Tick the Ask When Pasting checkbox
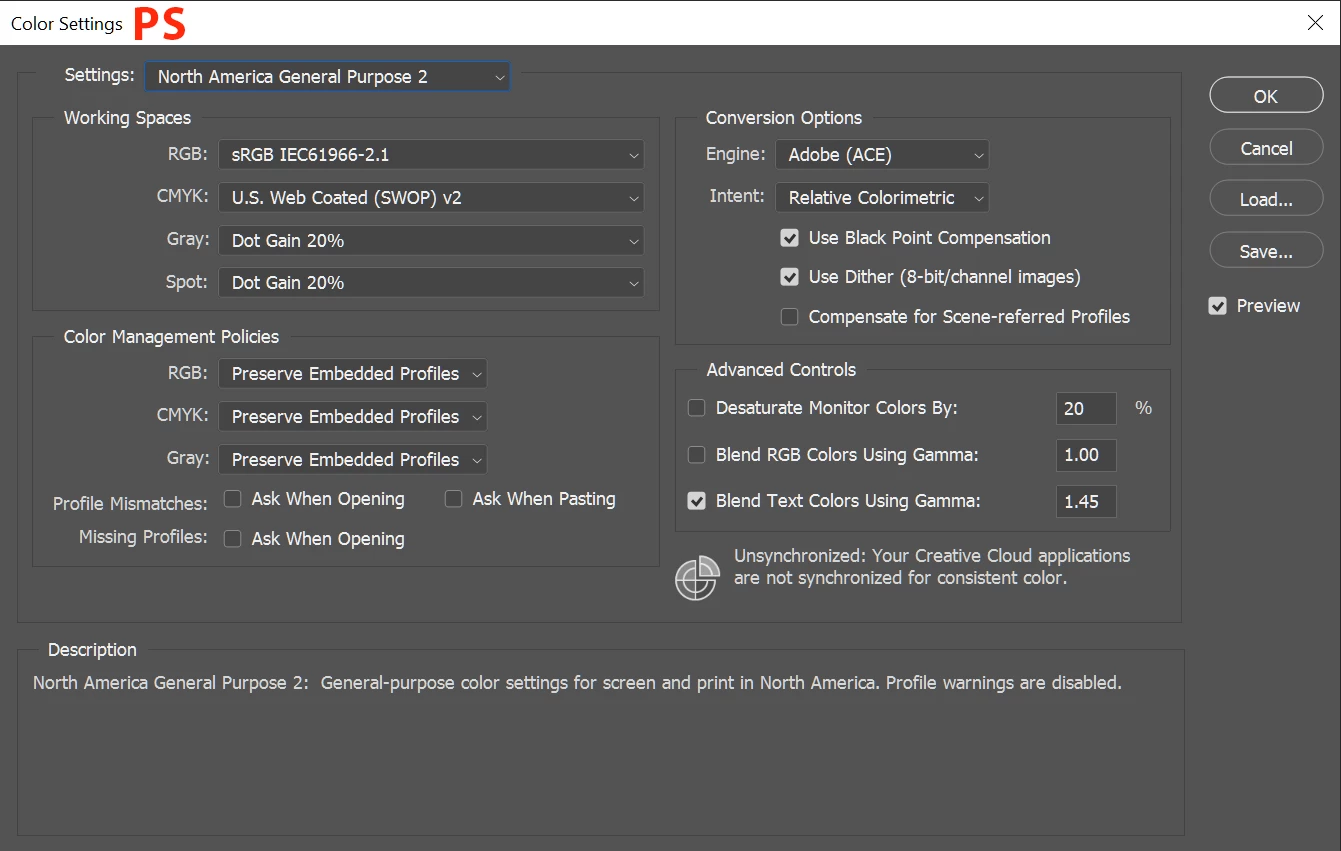Viewport: 1341px width, 851px height. pyautogui.click(x=454, y=499)
